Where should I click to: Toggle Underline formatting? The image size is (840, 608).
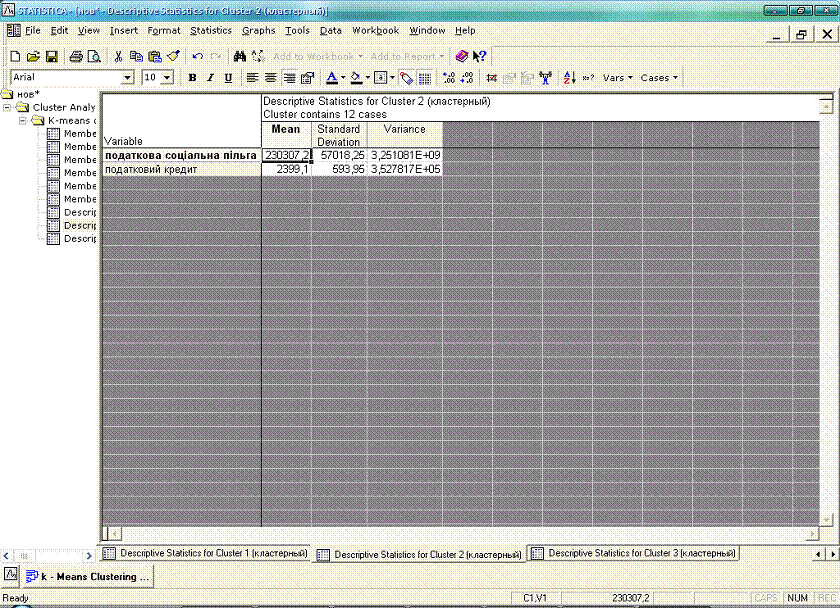[228, 78]
